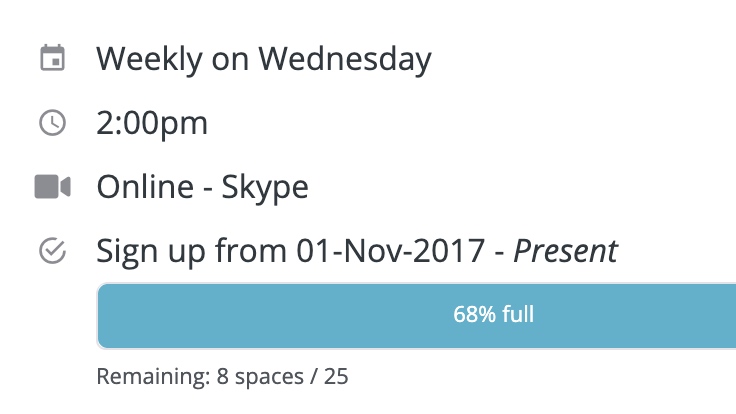Image resolution: width=736 pixels, height=414 pixels.
Task: Click the word Wednesday
Action: 345,59
